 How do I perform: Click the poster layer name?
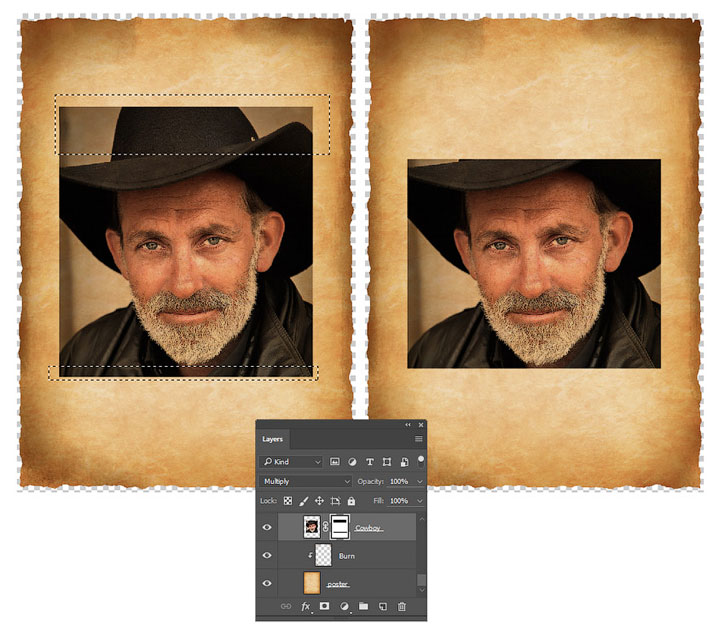click(338, 585)
